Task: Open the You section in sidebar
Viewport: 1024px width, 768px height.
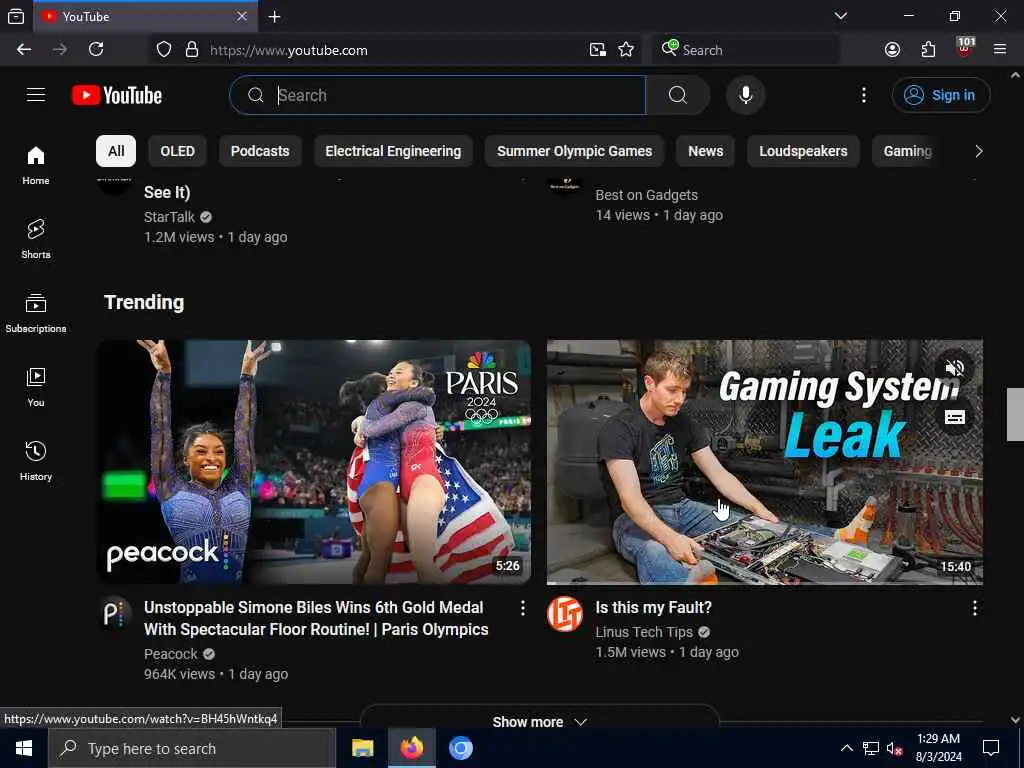Action: coord(36,387)
